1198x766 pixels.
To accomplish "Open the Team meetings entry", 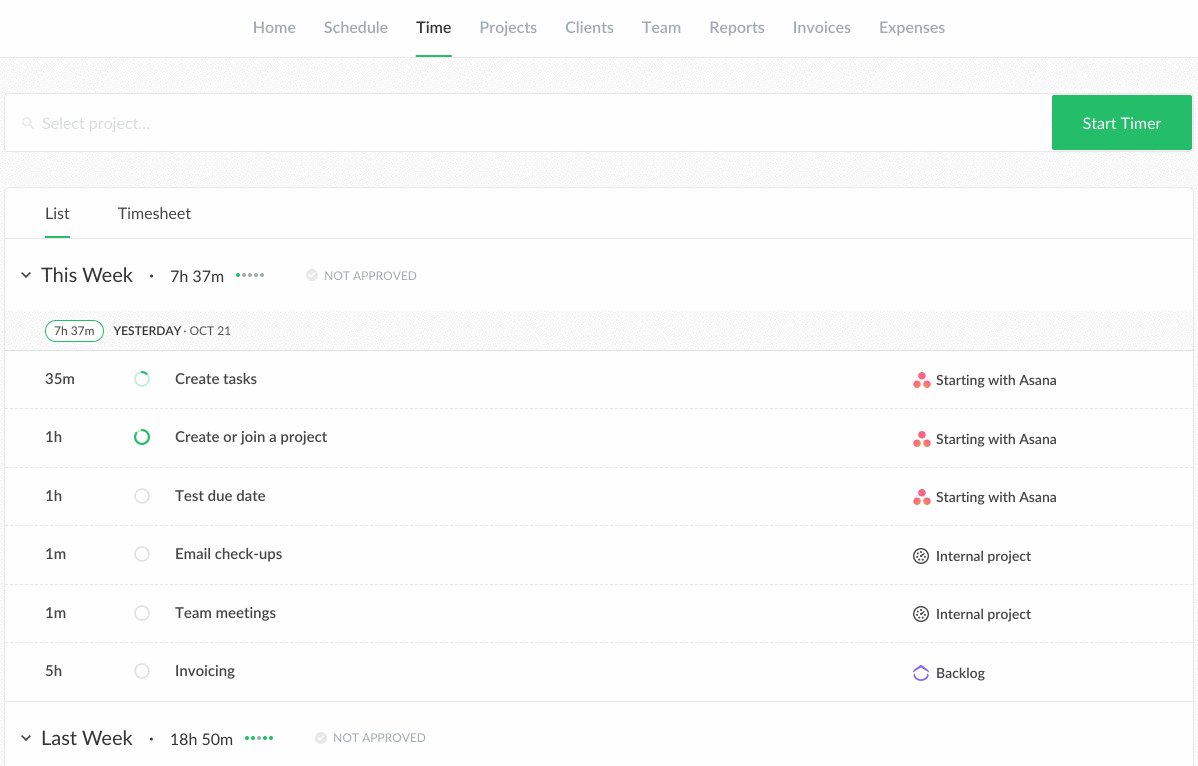I will [225, 612].
